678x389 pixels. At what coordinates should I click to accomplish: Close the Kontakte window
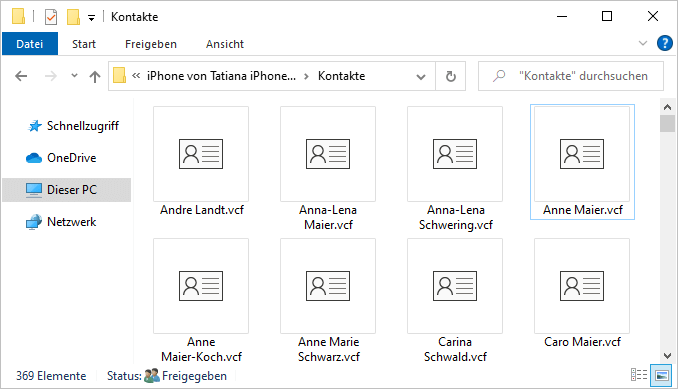pyautogui.click(x=653, y=16)
